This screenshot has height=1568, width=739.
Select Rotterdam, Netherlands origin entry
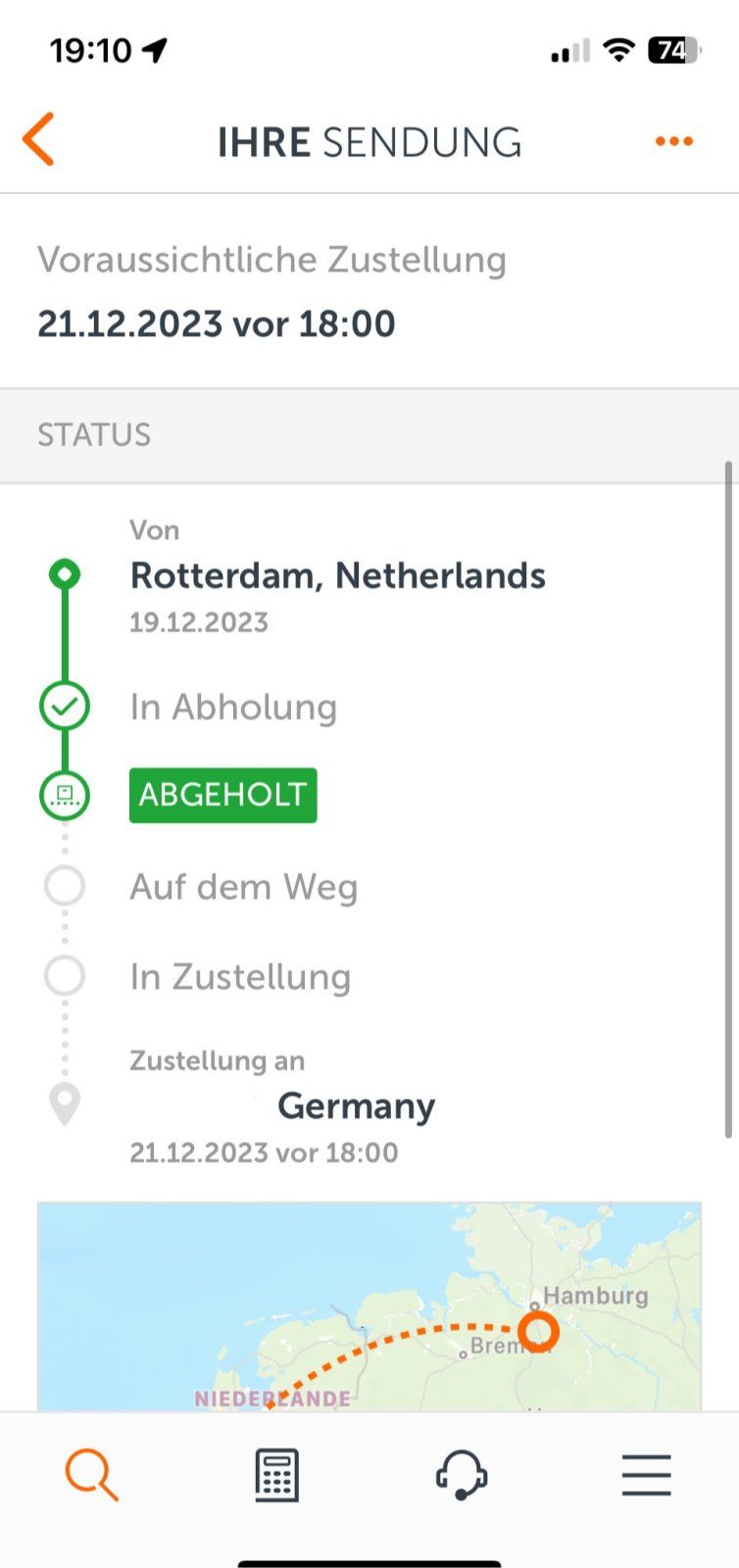pyautogui.click(x=338, y=575)
